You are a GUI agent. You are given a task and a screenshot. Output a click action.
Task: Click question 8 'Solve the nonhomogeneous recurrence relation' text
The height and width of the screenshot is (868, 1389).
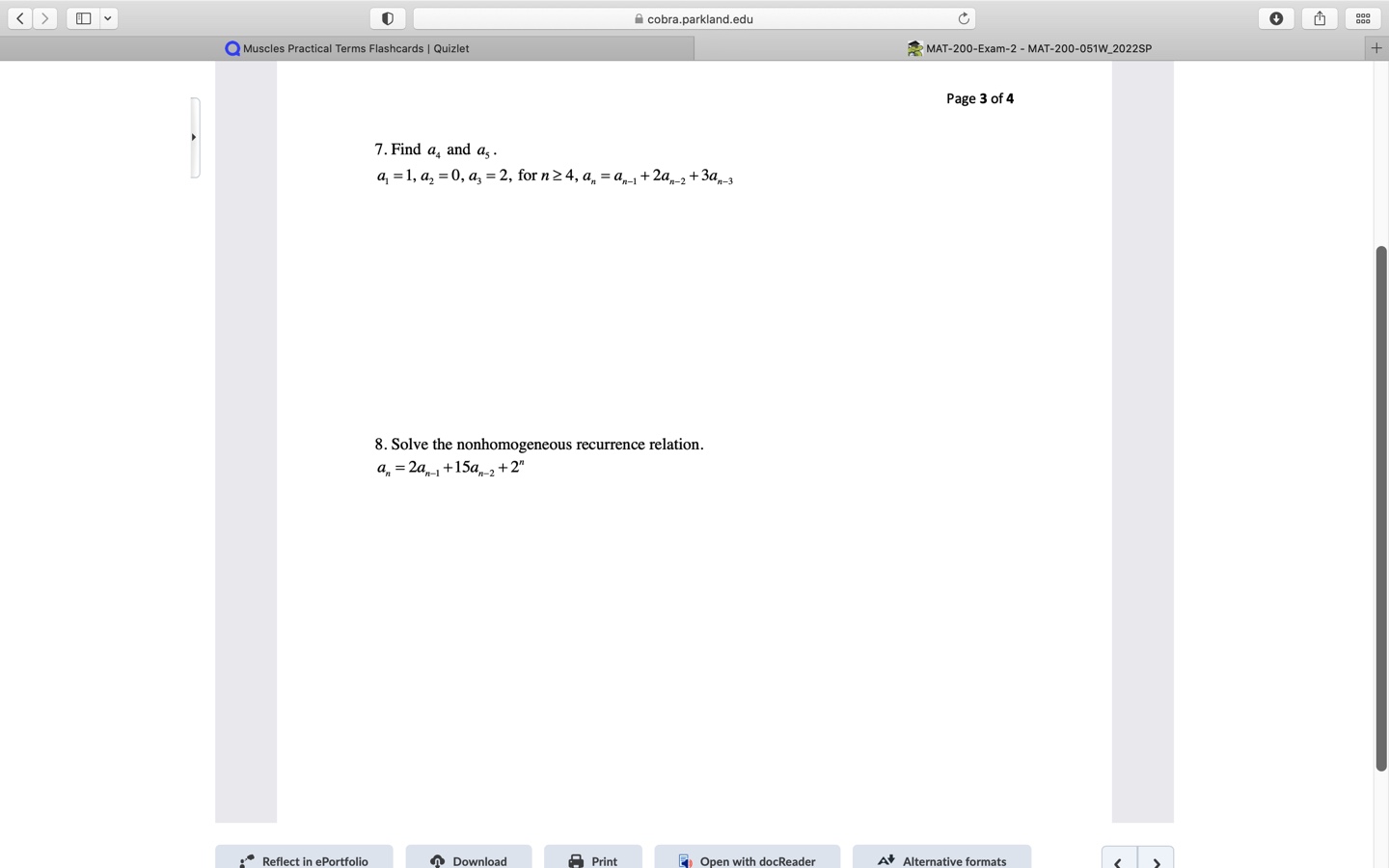(x=539, y=445)
